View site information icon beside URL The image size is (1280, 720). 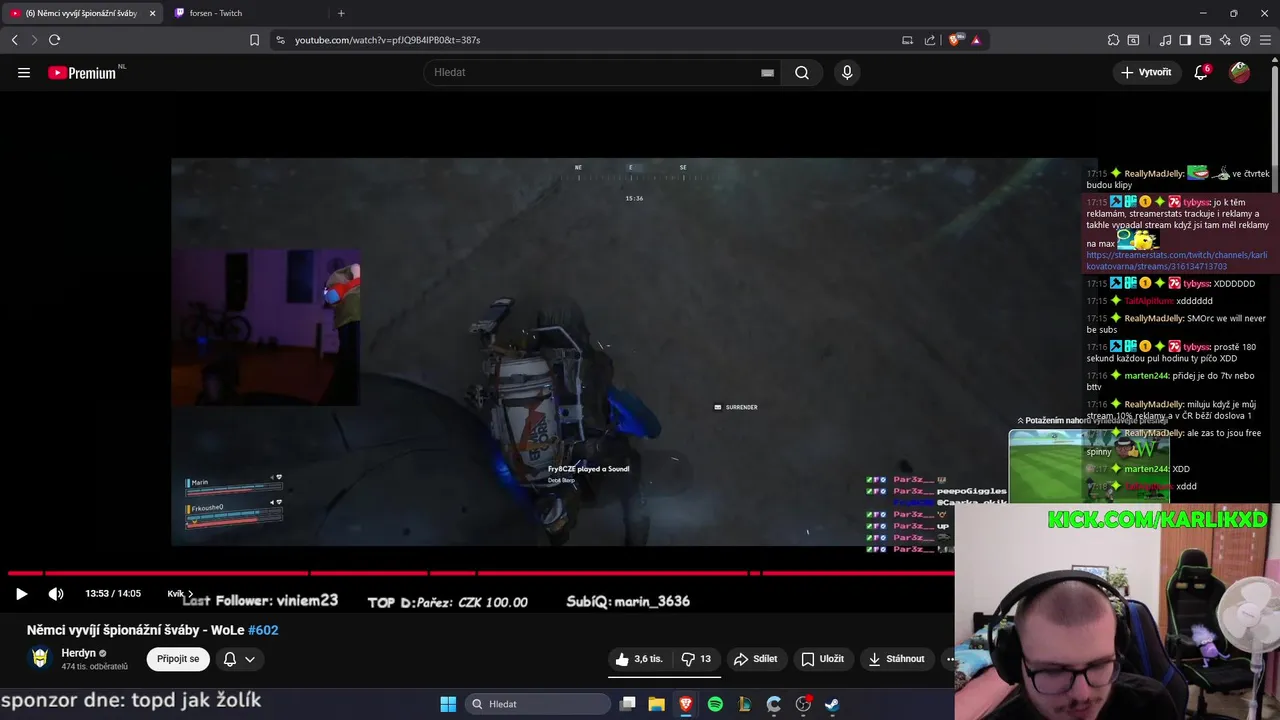pyautogui.click(x=280, y=40)
